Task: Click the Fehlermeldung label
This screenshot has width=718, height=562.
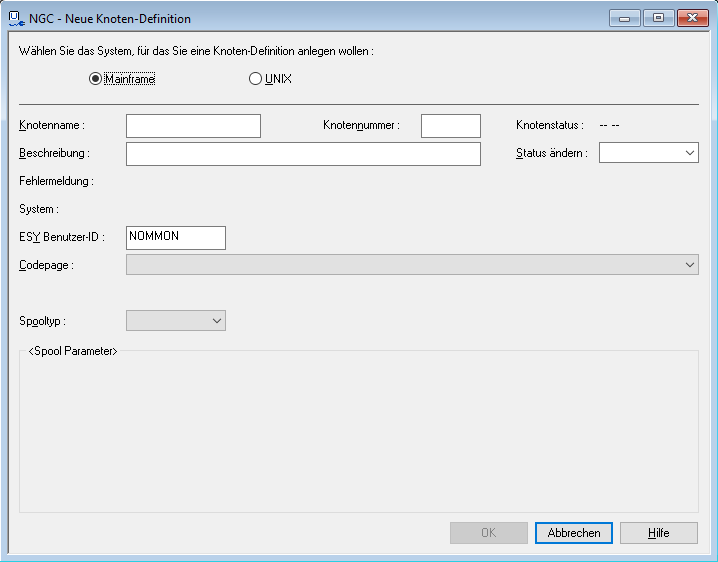Action: click(56, 181)
